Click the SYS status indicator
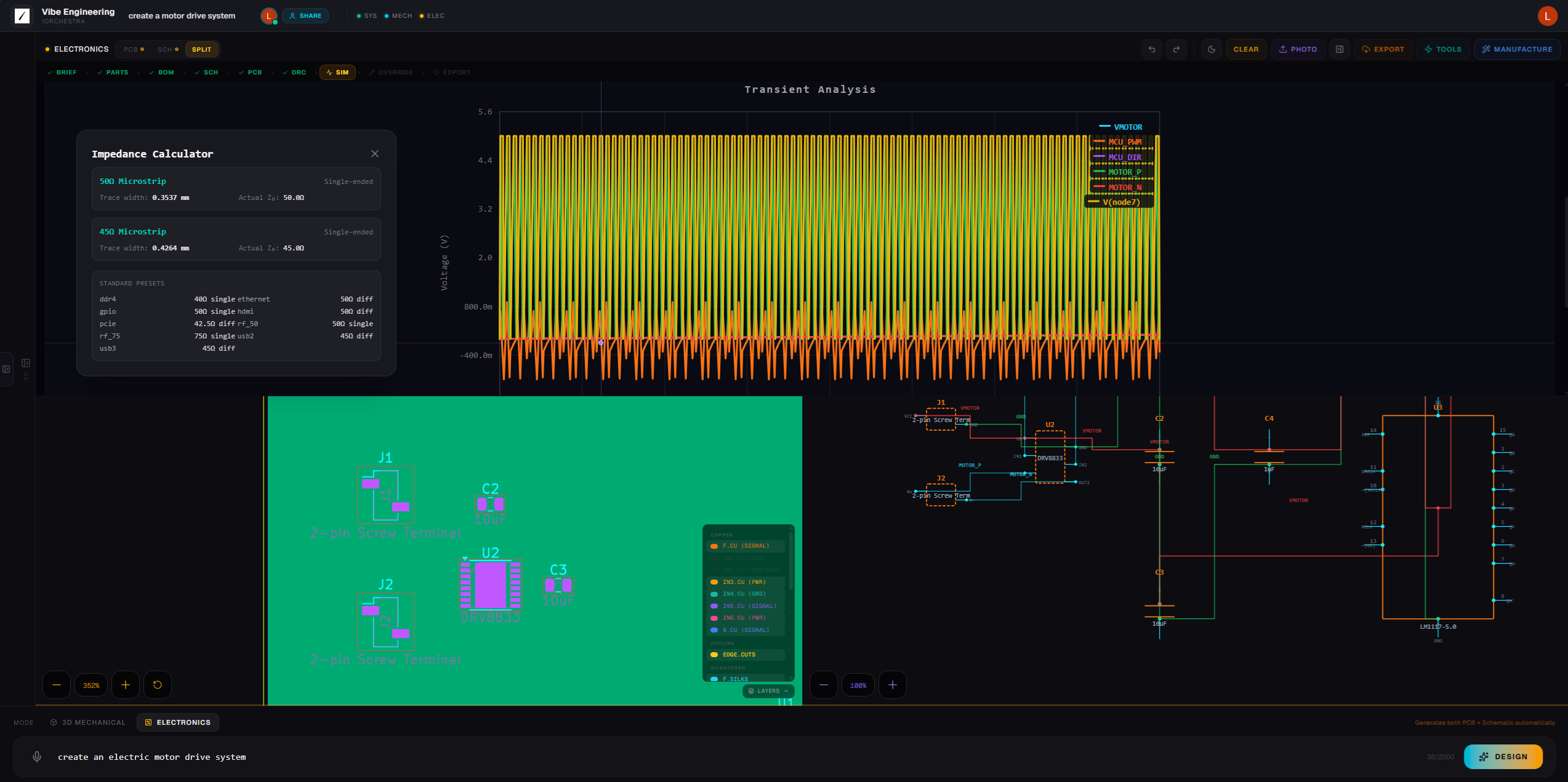 point(367,16)
